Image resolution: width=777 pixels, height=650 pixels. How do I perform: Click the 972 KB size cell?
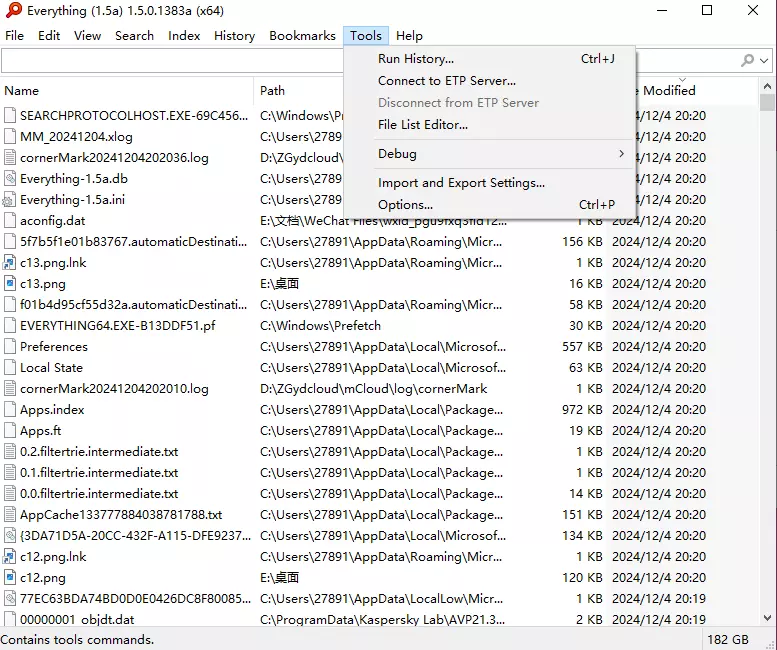point(582,410)
